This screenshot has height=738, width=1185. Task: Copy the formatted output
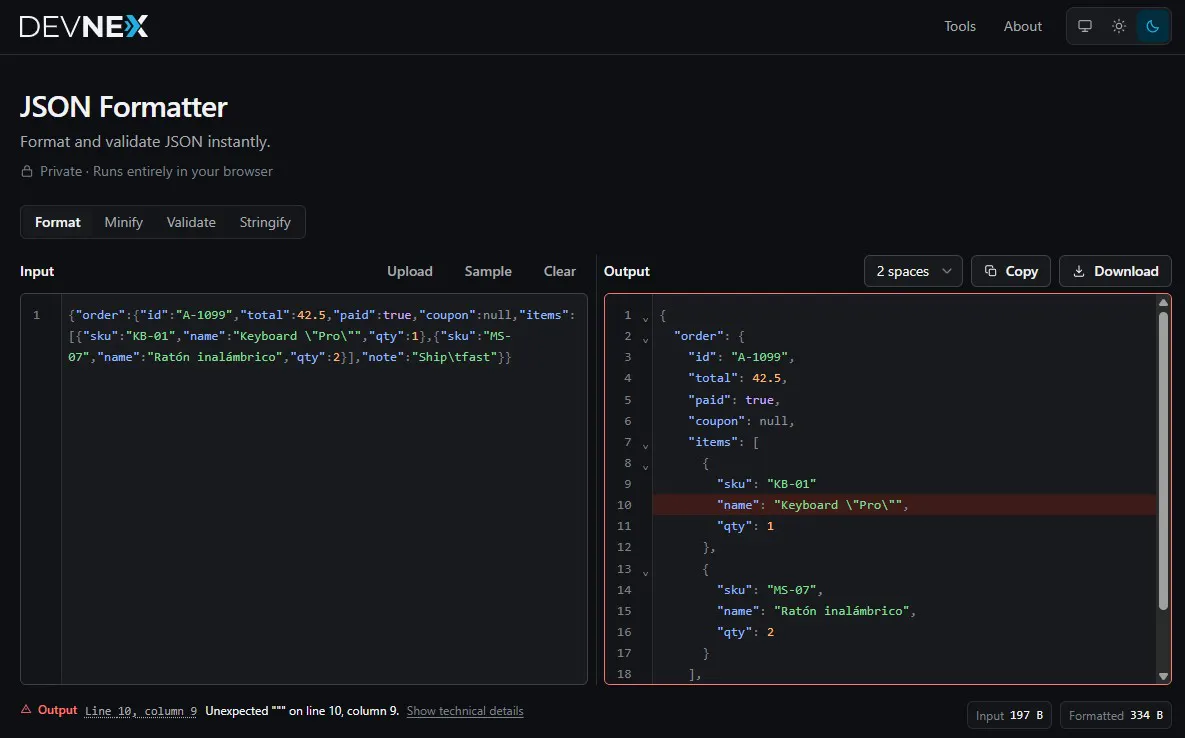coord(1010,271)
